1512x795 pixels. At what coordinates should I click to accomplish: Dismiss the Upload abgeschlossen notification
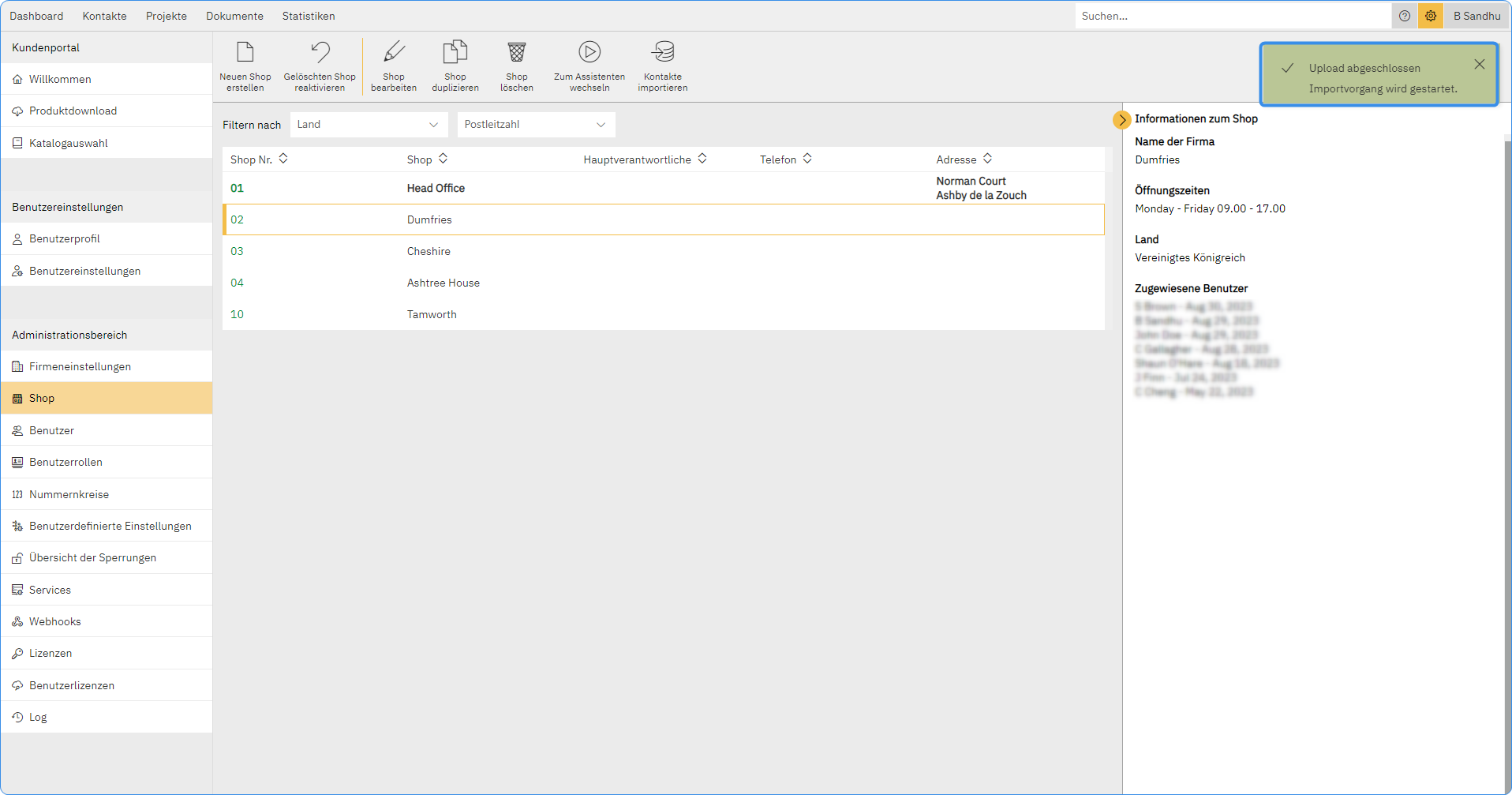point(1480,64)
